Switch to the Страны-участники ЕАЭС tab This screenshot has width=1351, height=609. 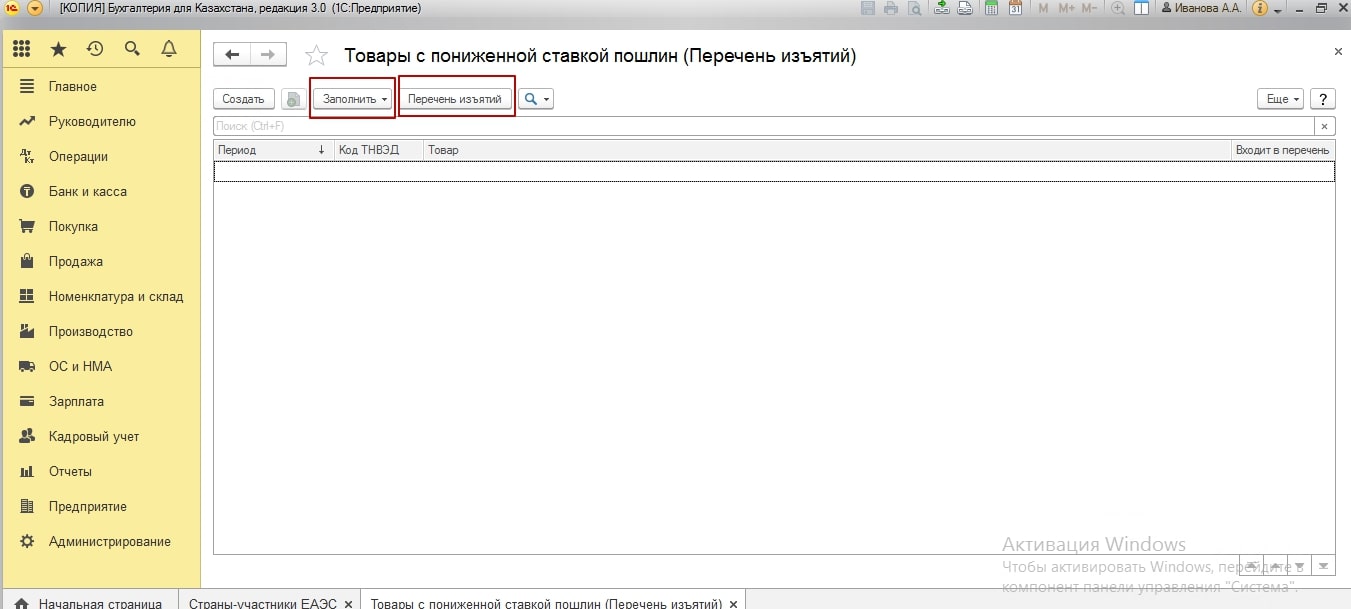260,603
